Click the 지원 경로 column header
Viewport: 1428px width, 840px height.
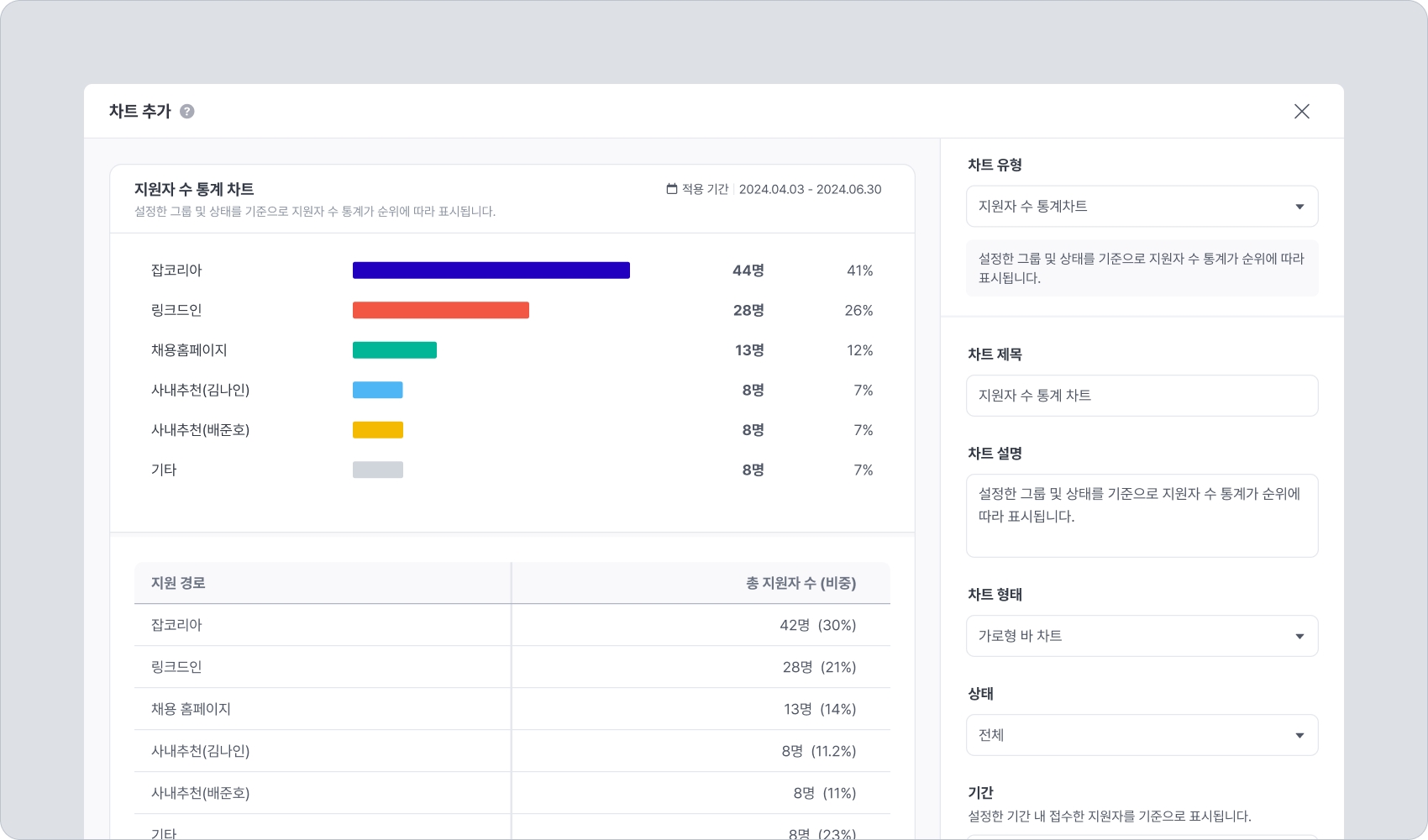click(178, 583)
